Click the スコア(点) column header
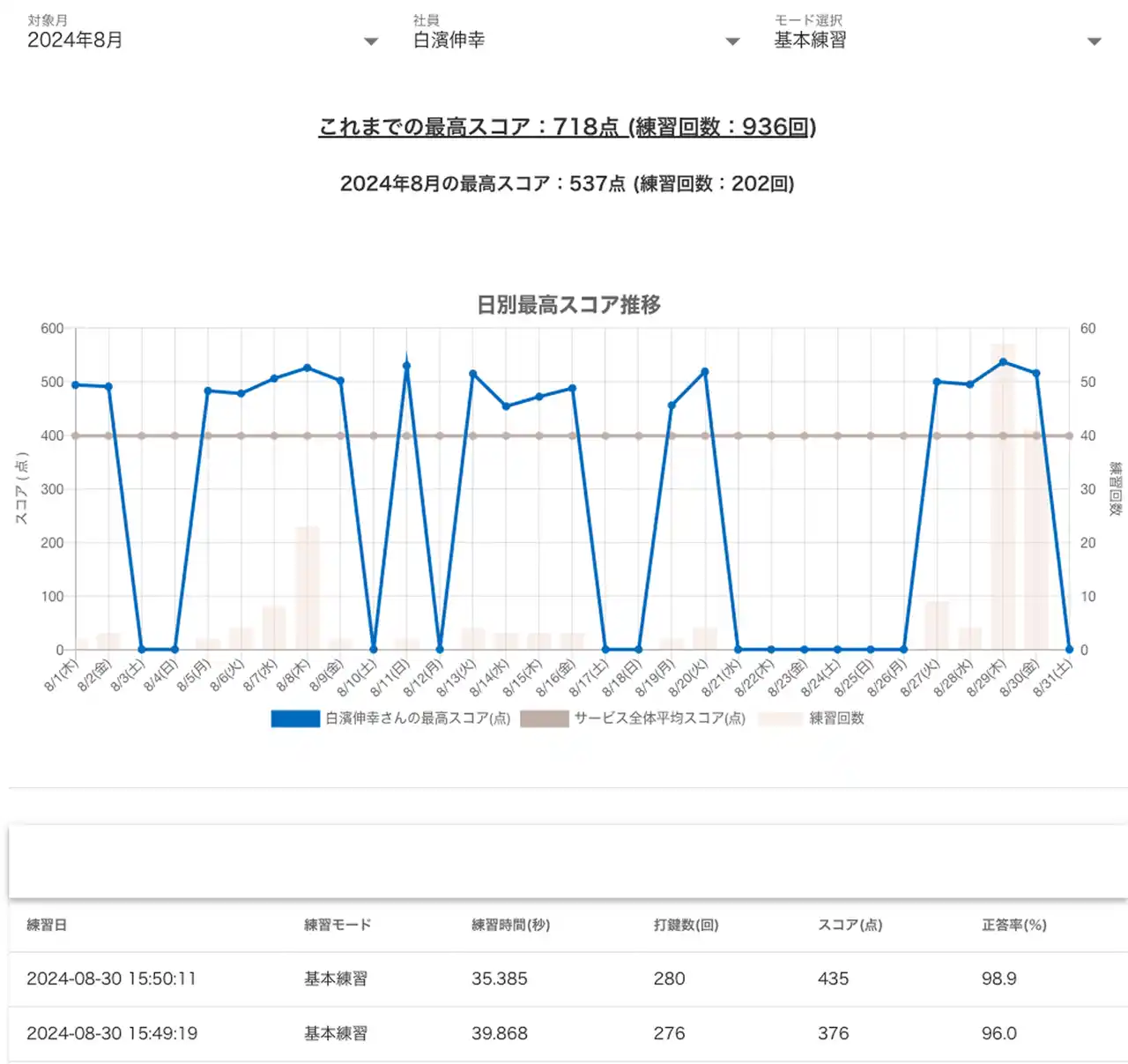 click(x=850, y=925)
